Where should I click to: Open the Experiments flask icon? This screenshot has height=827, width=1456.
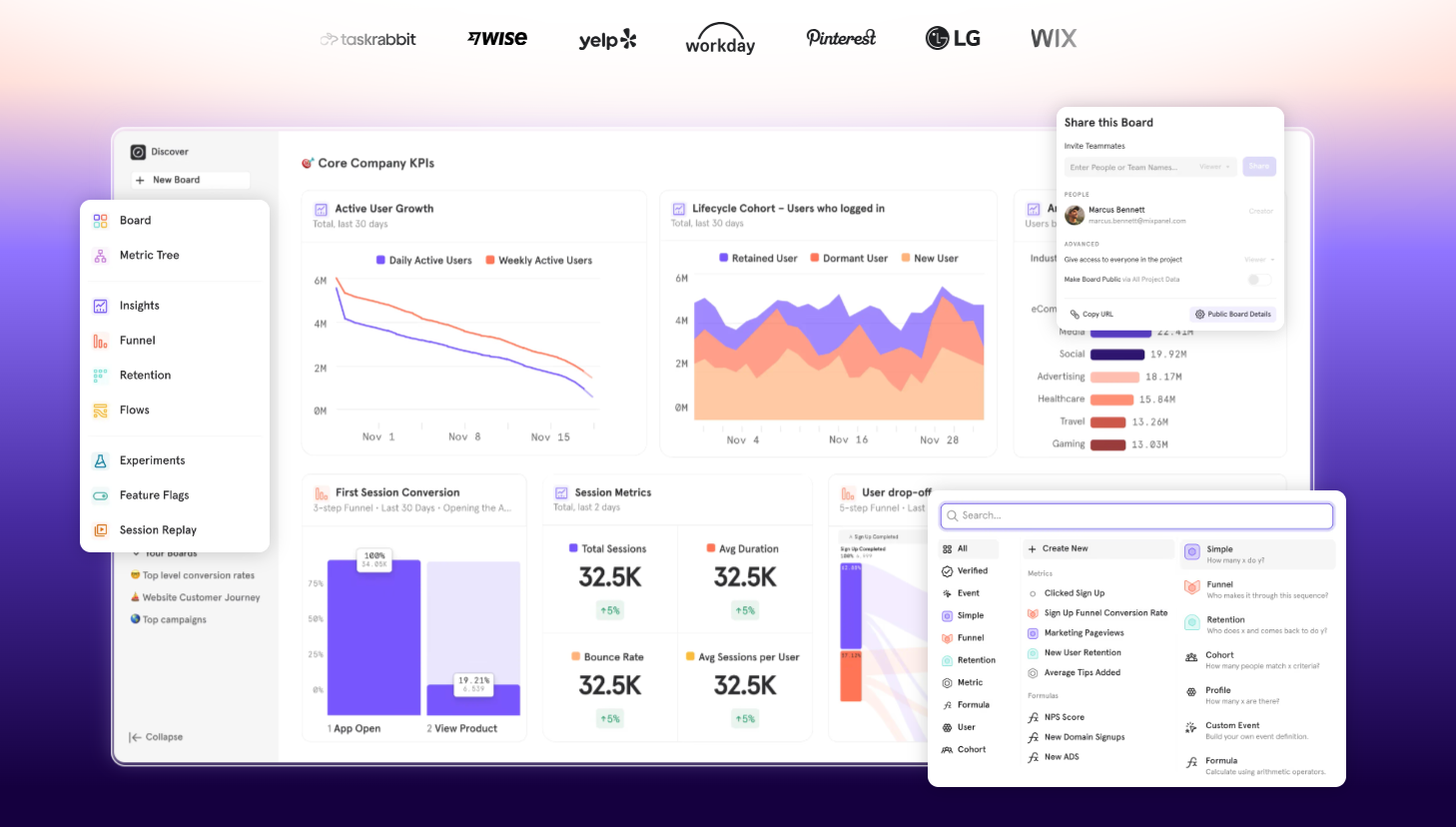point(100,460)
